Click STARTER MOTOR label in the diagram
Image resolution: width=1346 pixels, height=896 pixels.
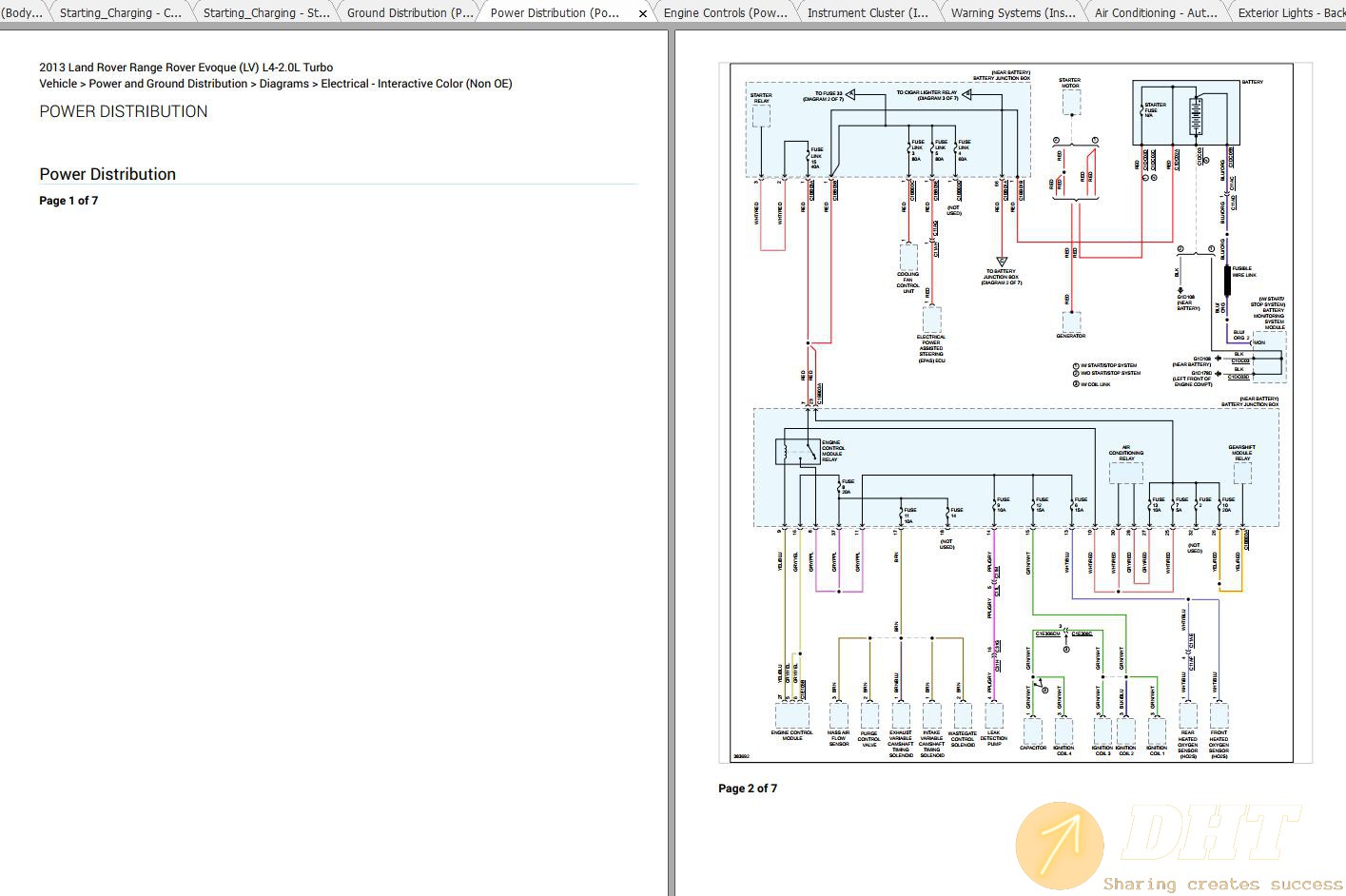click(x=1069, y=83)
